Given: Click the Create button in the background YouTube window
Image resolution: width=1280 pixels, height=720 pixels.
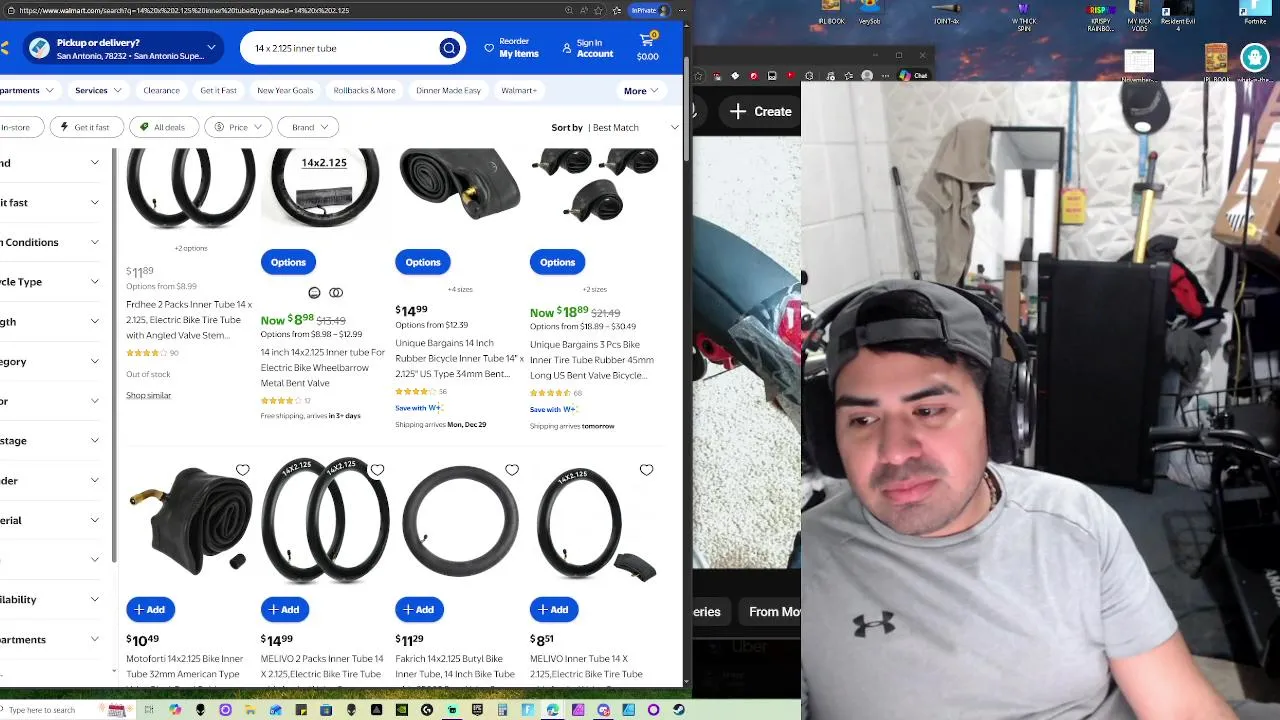Looking at the screenshot, I should (761, 111).
